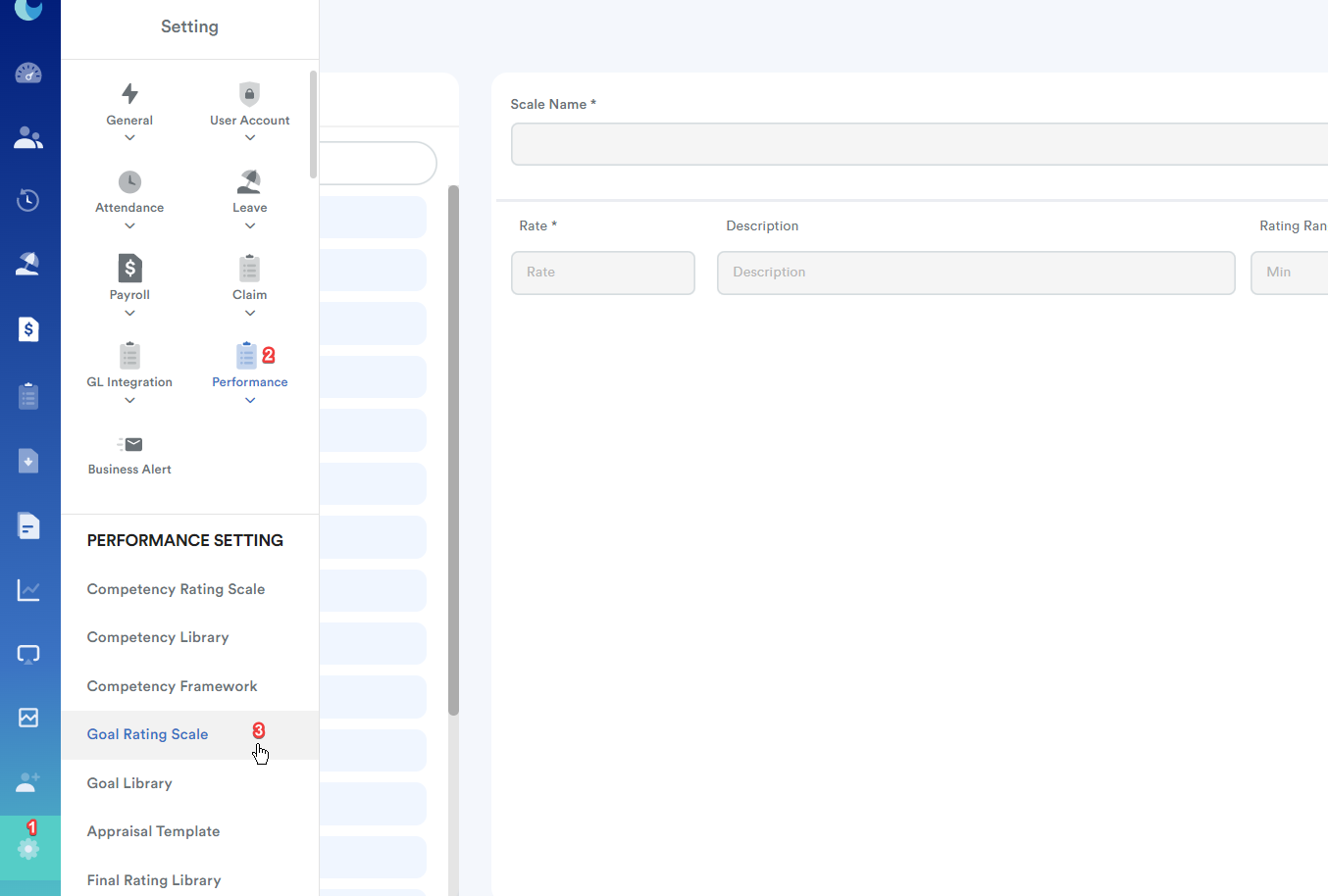Open the download document icon in navigation bar

tap(28, 461)
